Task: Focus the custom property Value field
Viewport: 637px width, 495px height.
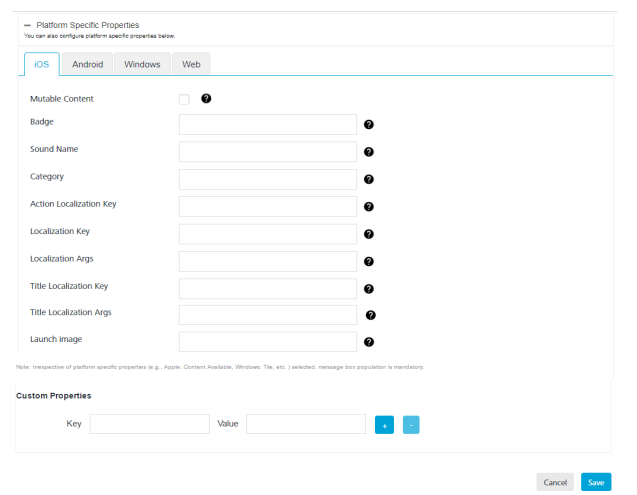Action: pyautogui.click(x=306, y=424)
